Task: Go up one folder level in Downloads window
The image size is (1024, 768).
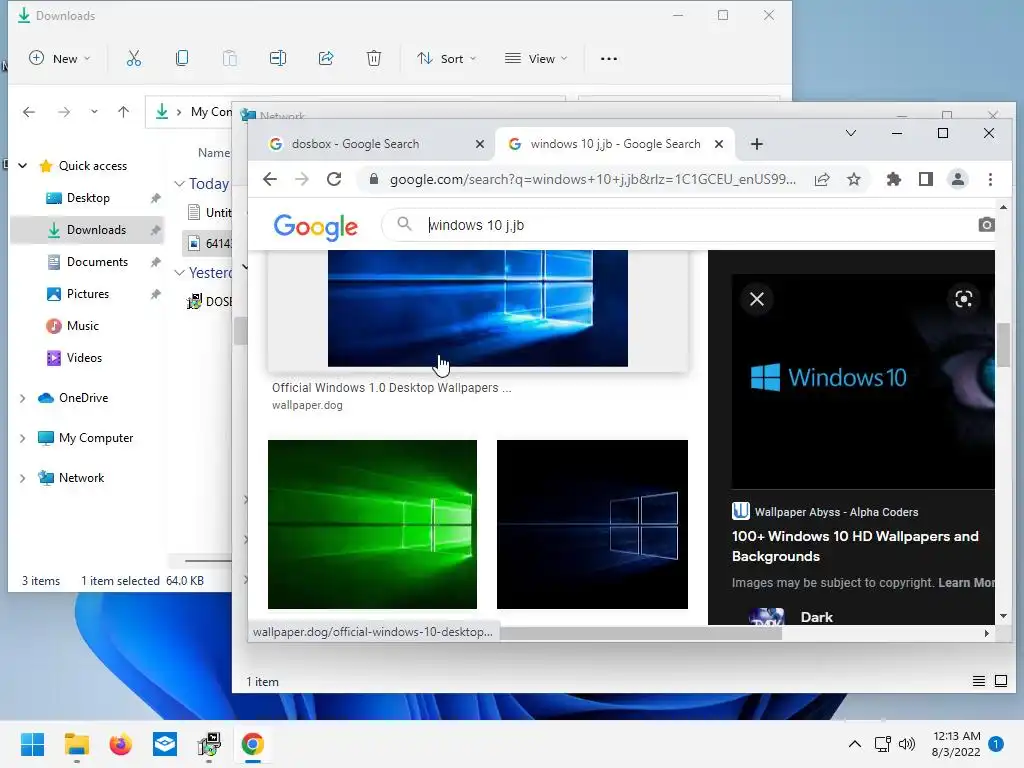Action: (x=123, y=112)
